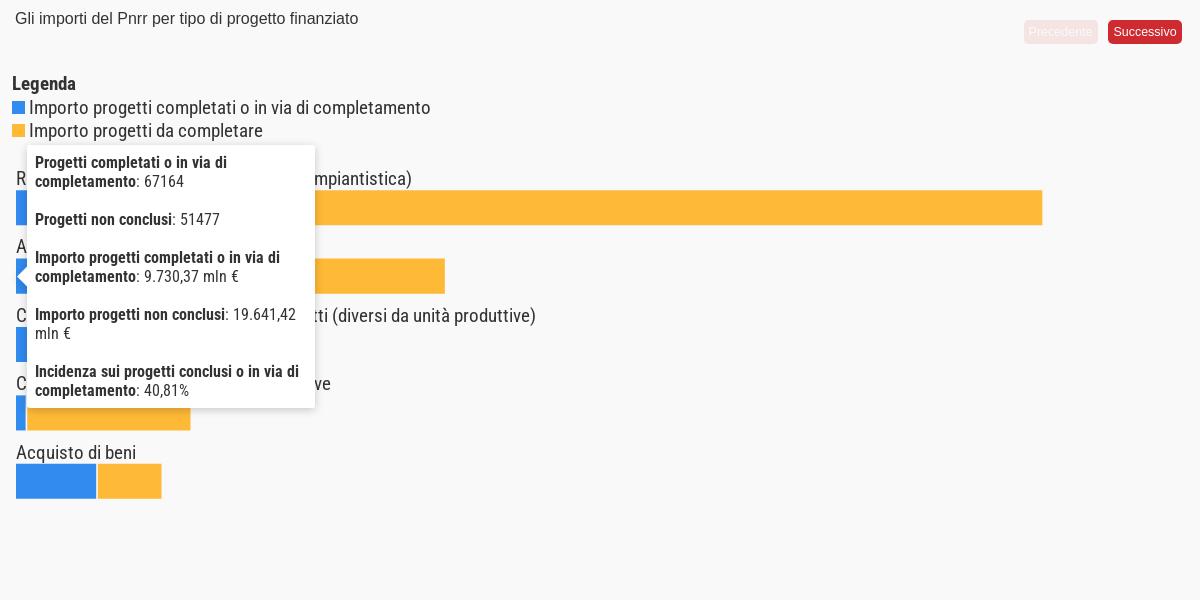Click the longest yellow bar in the chart
Screen dimensions: 1200x600
tap(678, 208)
